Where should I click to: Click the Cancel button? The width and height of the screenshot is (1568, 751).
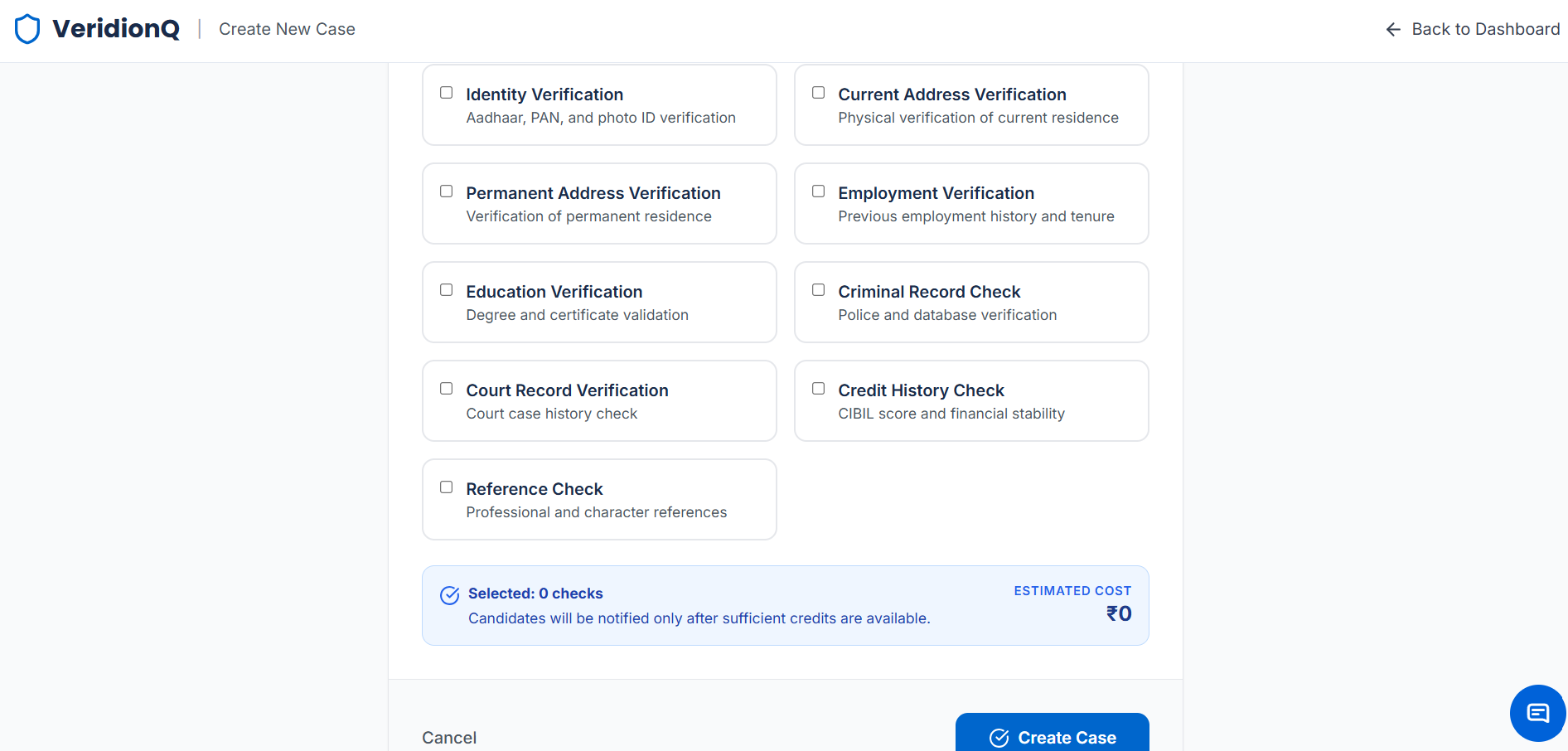tap(449, 738)
